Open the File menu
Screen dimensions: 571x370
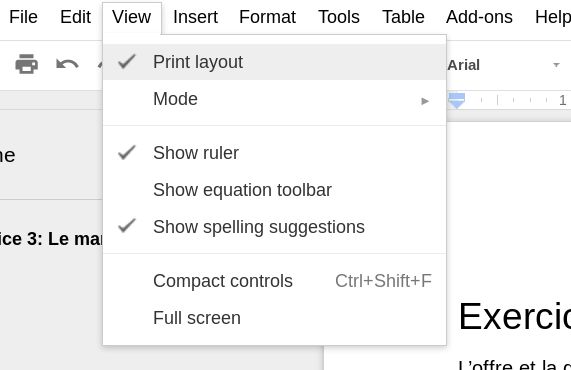coord(23,17)
